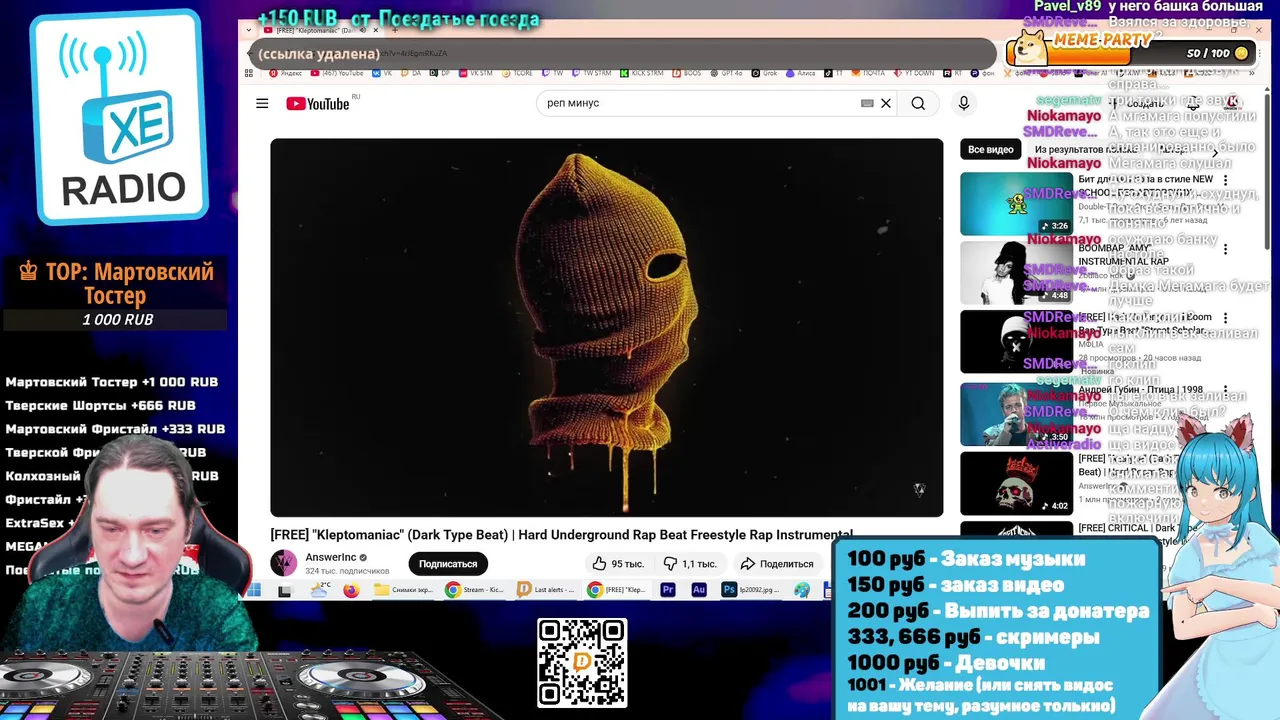Viewport: 1280px width, 720px height.
Task: Open the AnswerInc channel avatar
Action: 284,563
